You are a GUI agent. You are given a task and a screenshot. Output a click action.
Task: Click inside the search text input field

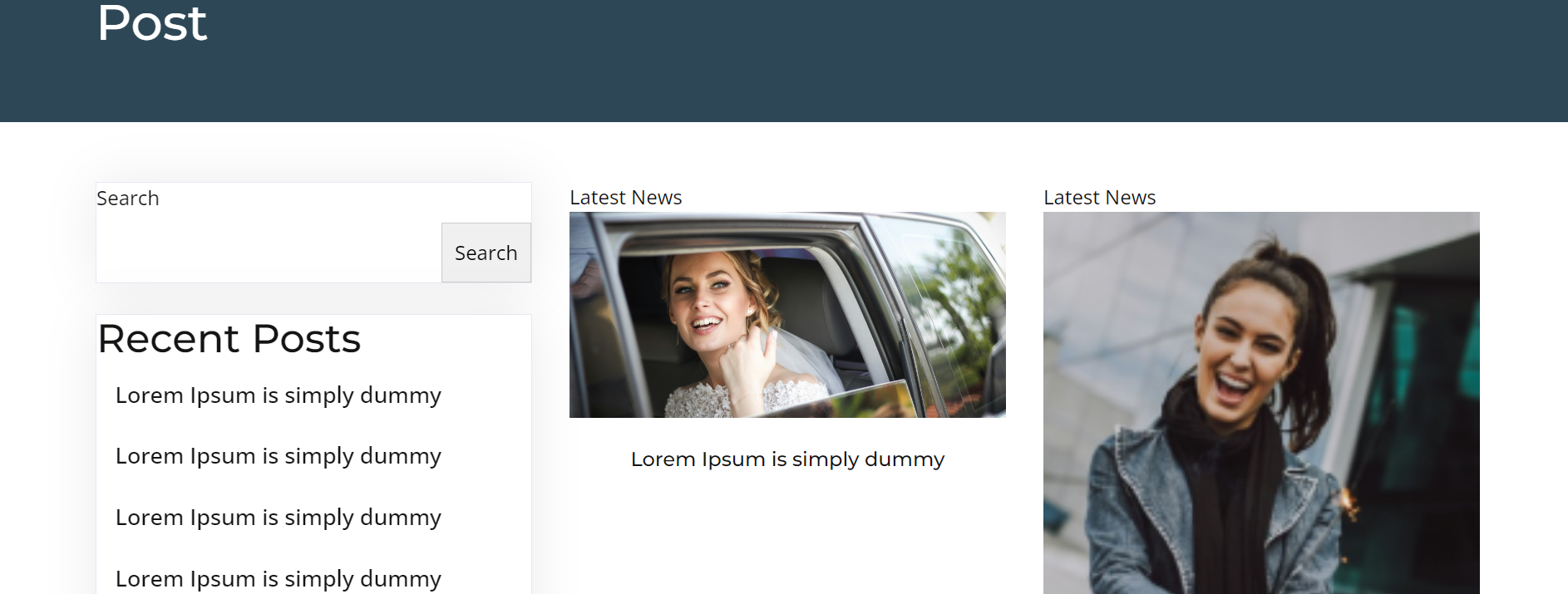269,253
